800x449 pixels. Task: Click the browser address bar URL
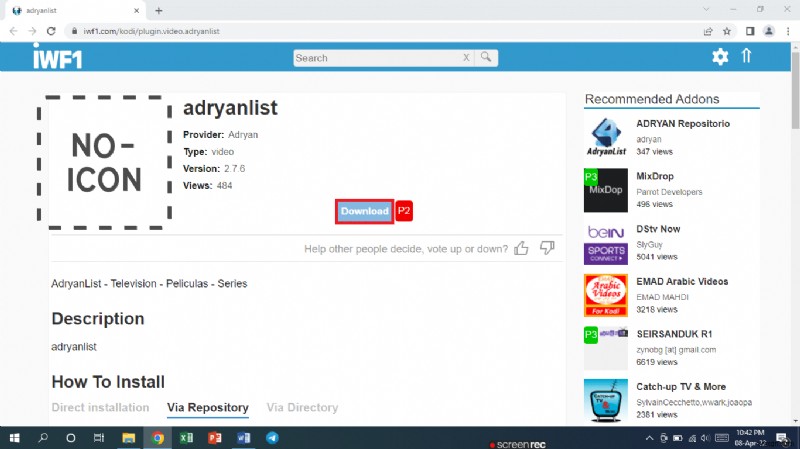[152, 31]
